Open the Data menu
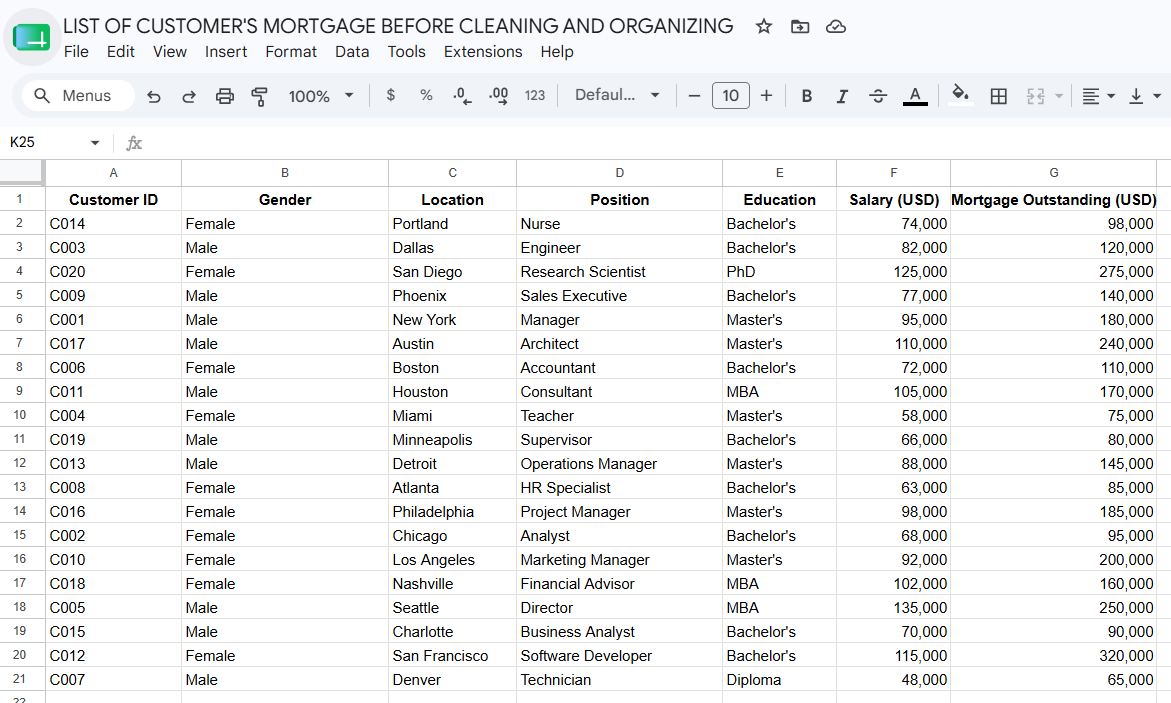Image resolution: width=1171 pixels, height=703 pixels. (x=352, y=52)
